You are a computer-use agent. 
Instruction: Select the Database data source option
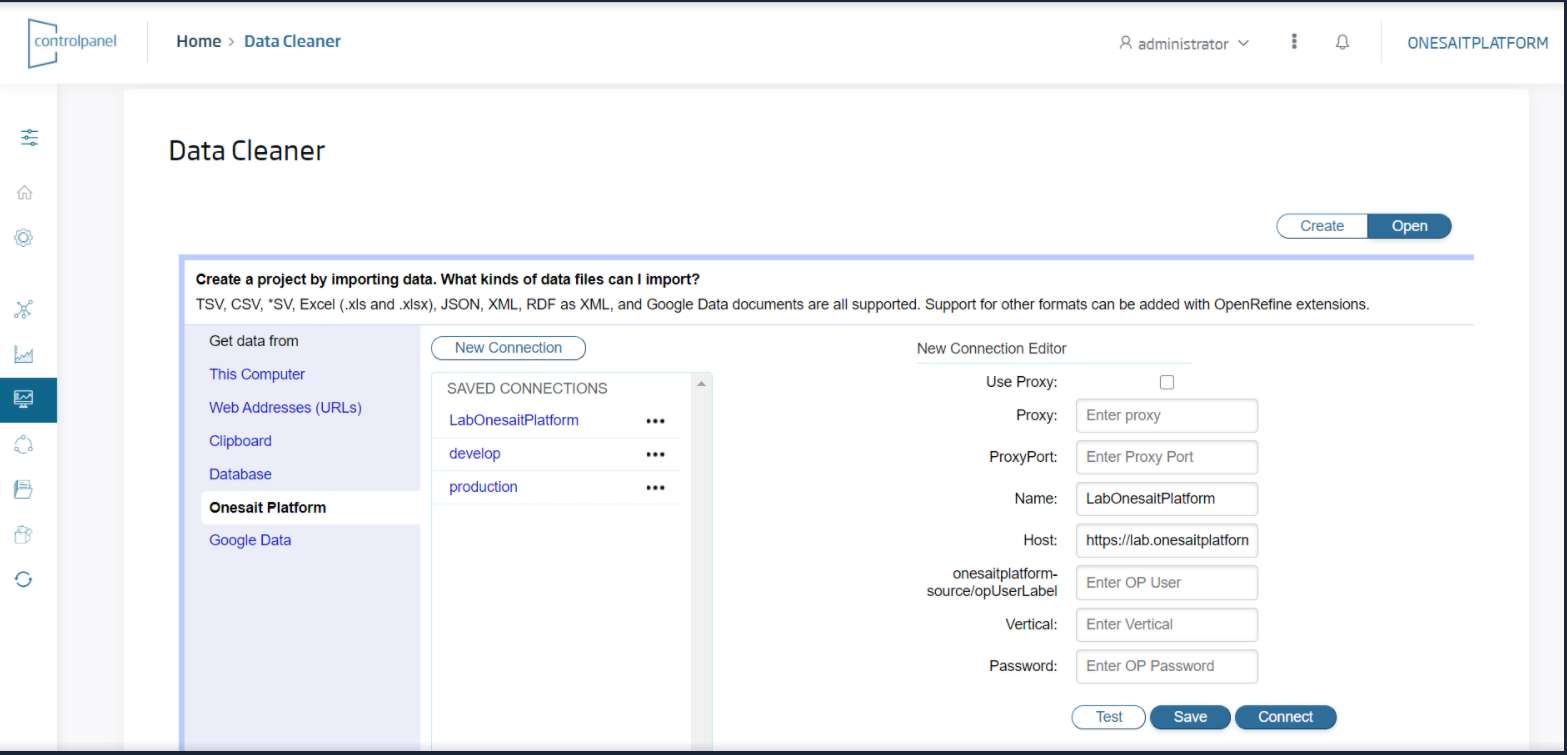click(240, 473)
